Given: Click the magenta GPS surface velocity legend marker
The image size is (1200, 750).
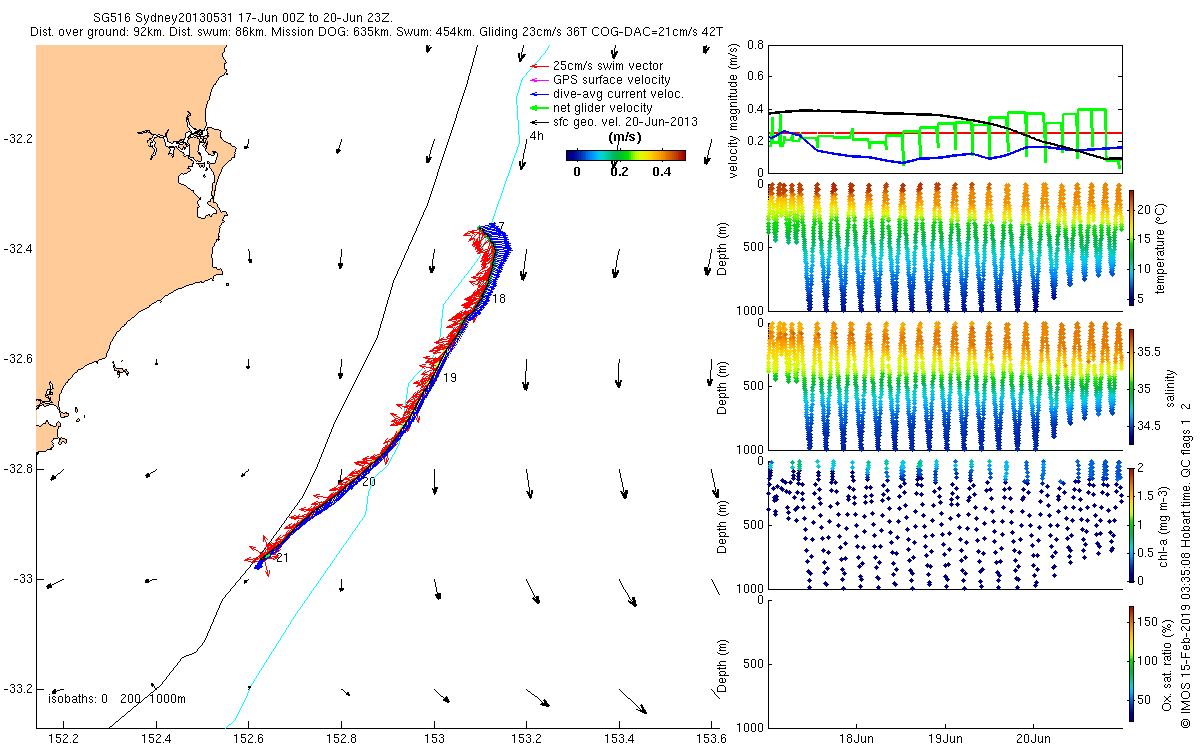Looking at the screenshot, I should click(537, 80).
